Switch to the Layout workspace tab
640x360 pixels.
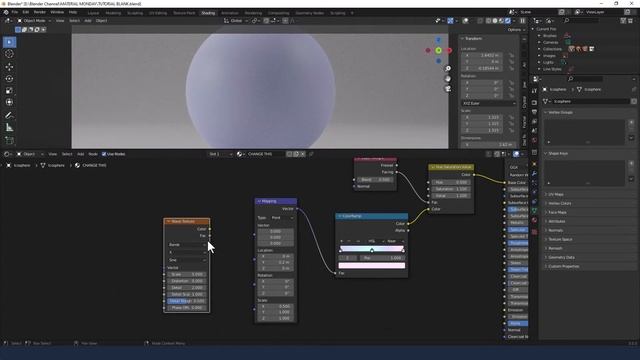[x=93, y=13]
